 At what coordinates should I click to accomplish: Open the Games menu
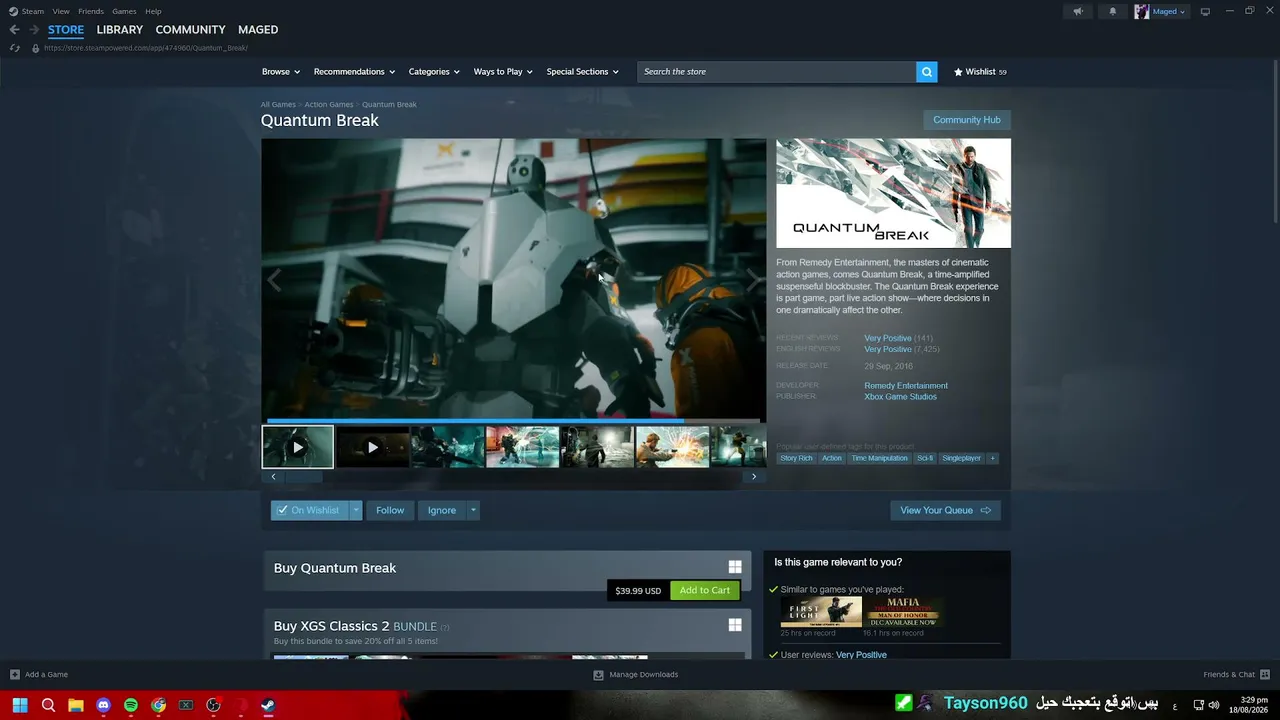point(124,11)
